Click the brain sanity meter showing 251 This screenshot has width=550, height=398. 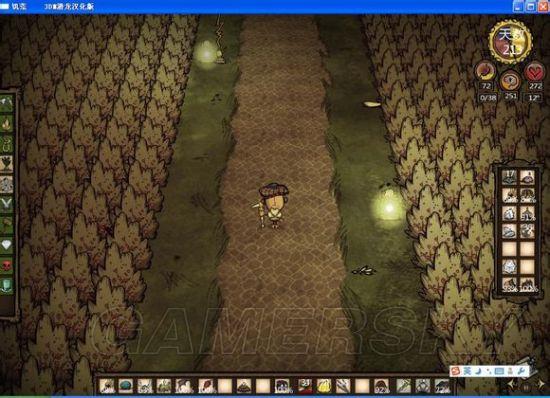[510, 81]
